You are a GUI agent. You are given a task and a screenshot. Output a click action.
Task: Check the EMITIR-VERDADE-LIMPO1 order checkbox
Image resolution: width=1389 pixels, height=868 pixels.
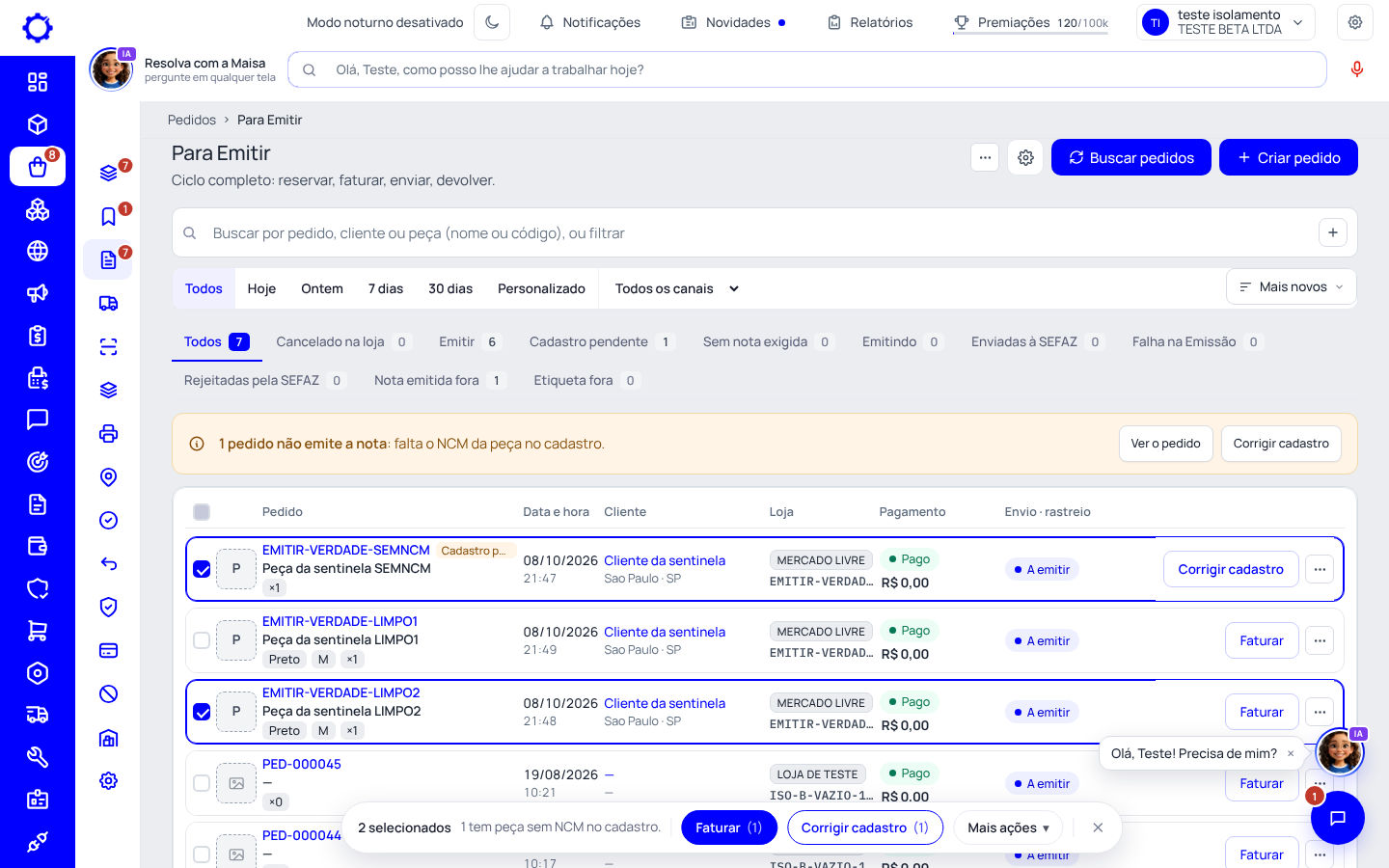(202, 640)
